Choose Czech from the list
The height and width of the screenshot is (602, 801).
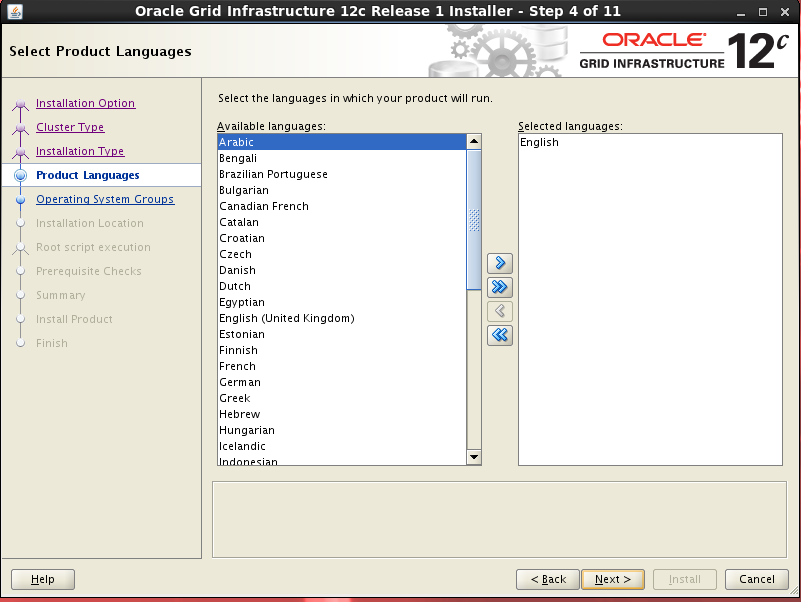(x=342, y=254)
